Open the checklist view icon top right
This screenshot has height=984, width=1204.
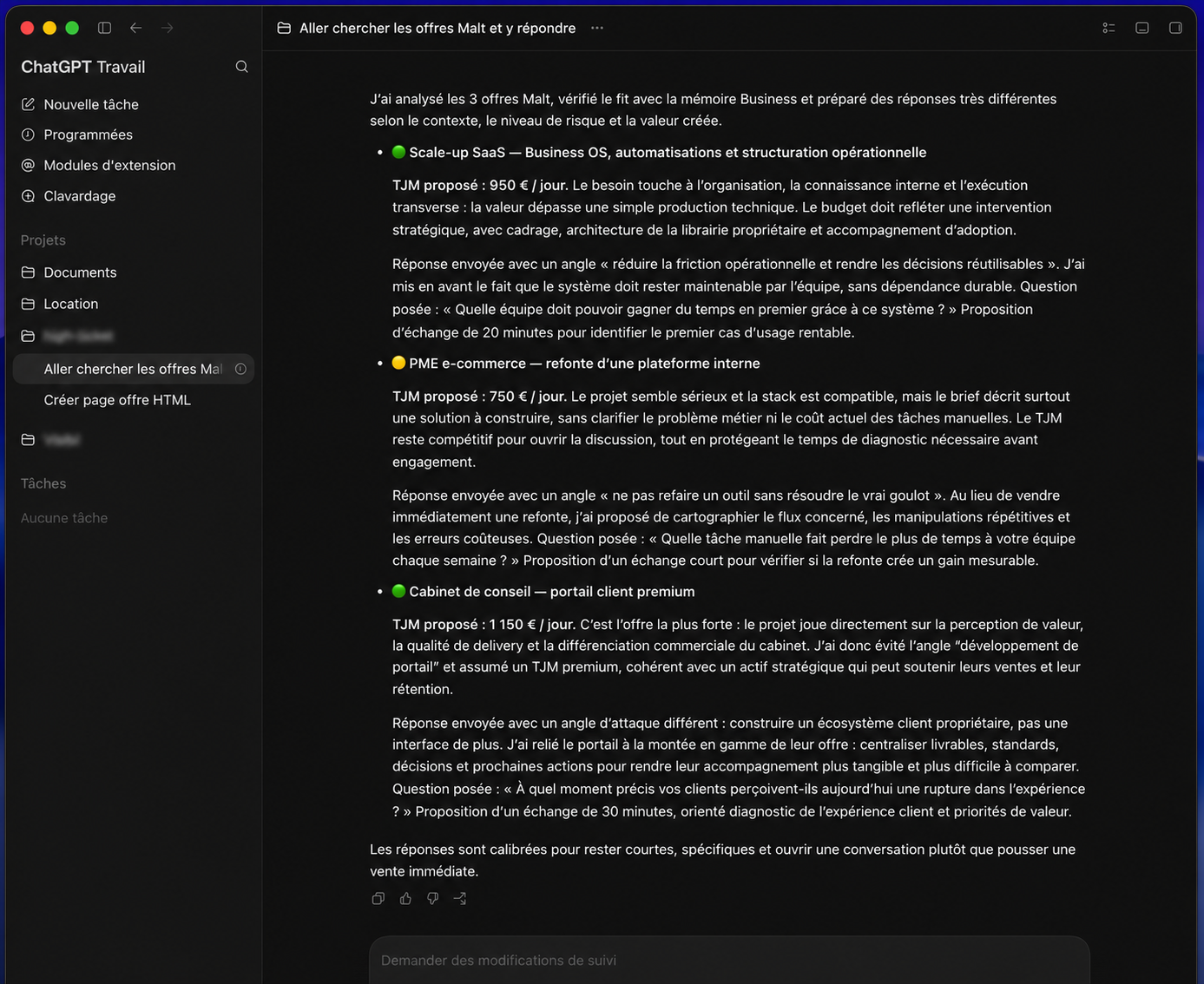pos(1109,28)
